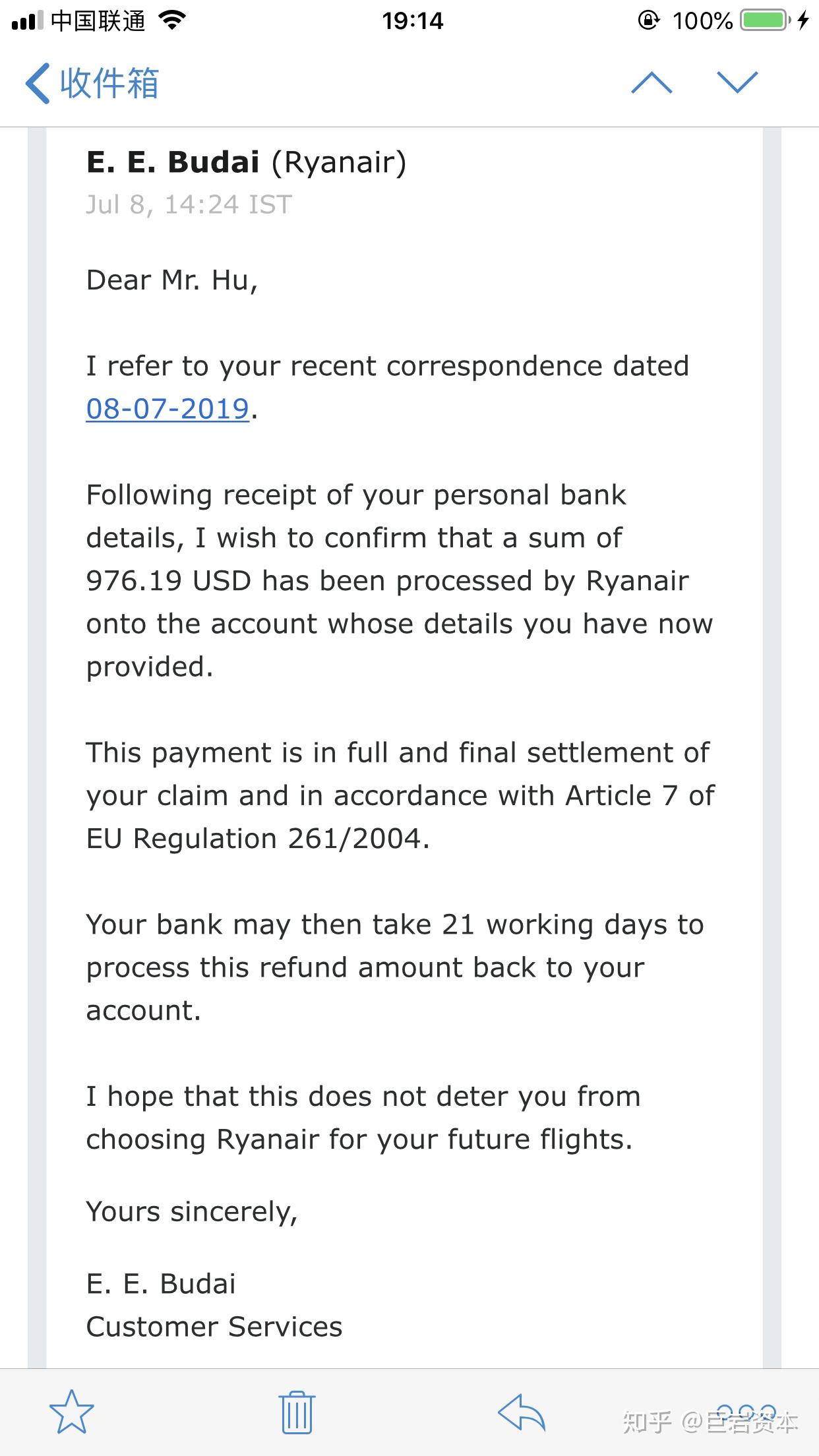The height and width of the screenshot is (1456, 819).
Task: Tap the Jul 8, 14:24 IST timestamp
Action: pos(189,205)
